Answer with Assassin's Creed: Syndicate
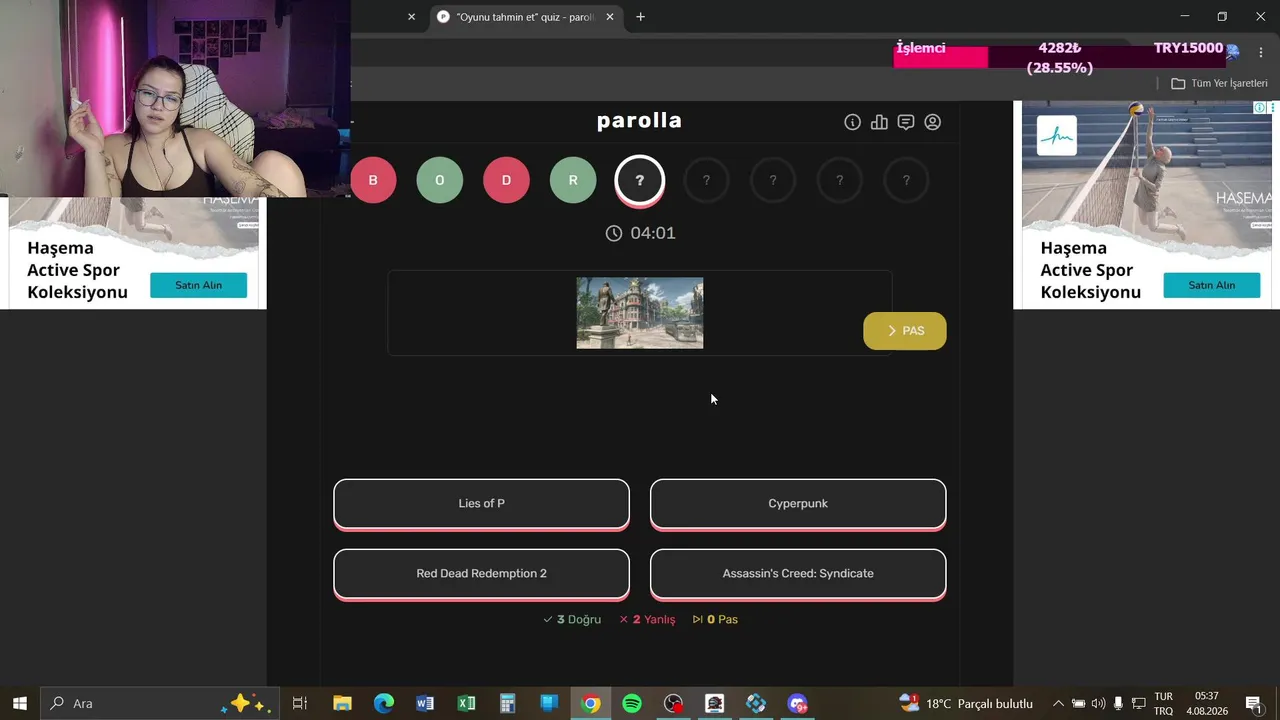The width and height of the screenshot is (1280, 720). [798, 573]
